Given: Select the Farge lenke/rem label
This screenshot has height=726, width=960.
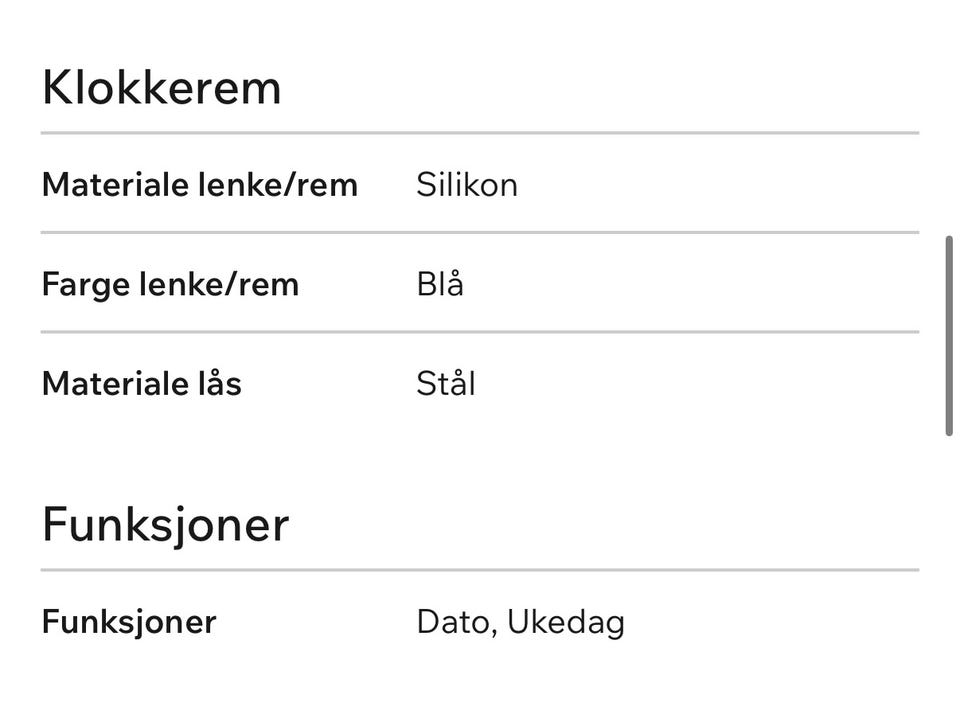Looking at the screenshot, I should (170, 285).
